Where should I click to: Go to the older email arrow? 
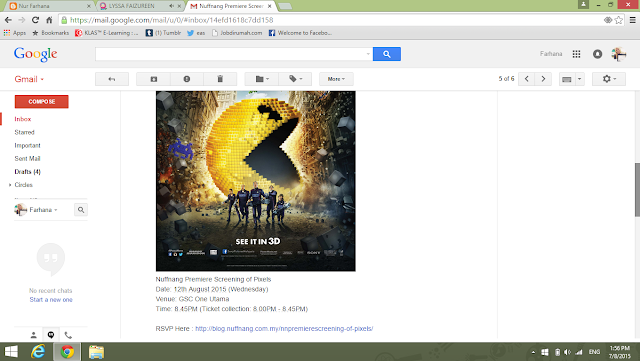click(543, 79)
